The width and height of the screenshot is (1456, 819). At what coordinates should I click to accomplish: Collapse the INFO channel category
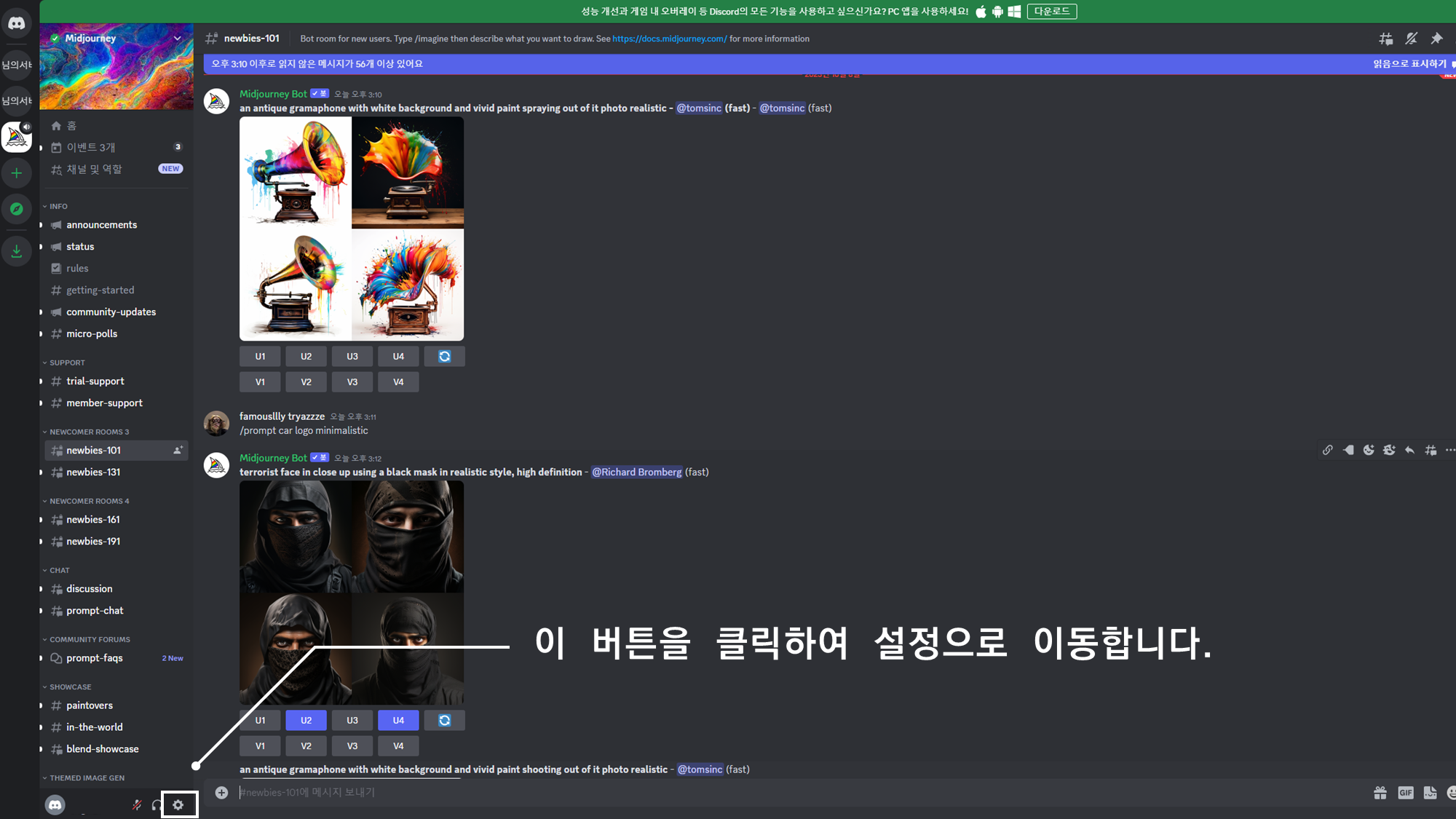[x=58, y=206]
